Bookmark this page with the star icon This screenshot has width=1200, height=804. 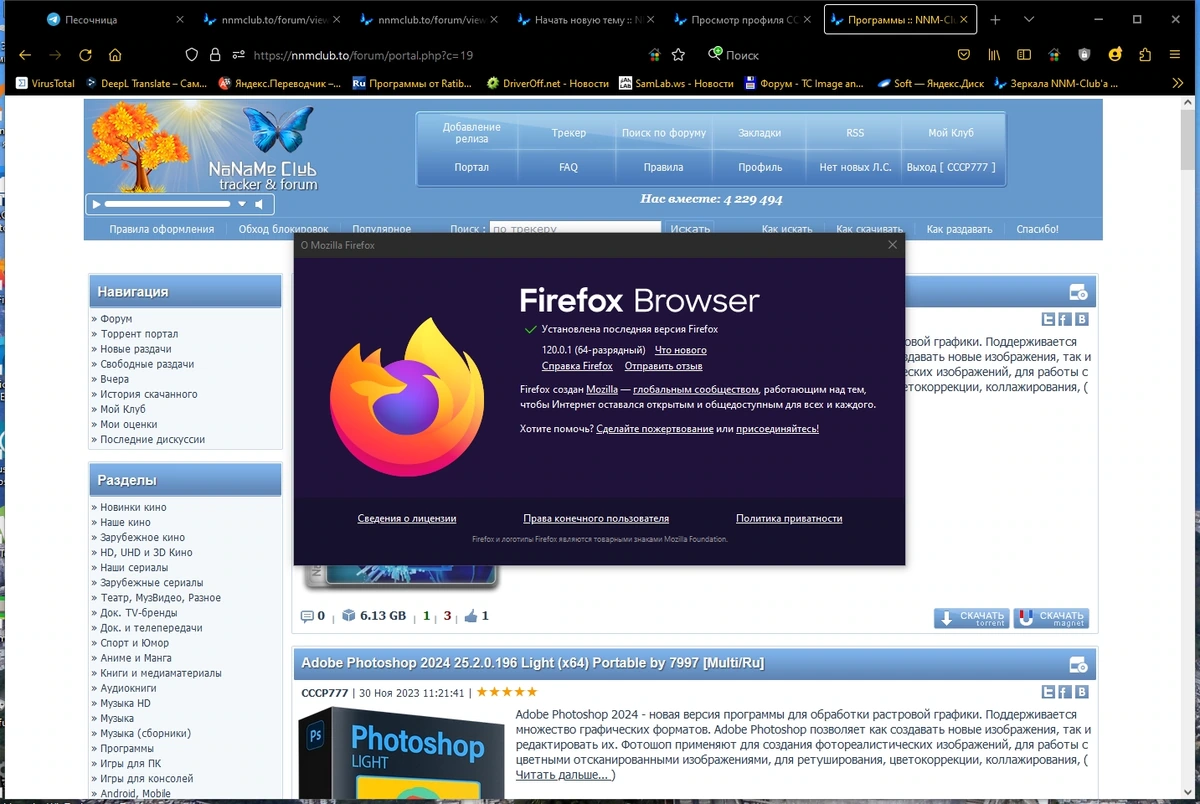pos(679,55)
